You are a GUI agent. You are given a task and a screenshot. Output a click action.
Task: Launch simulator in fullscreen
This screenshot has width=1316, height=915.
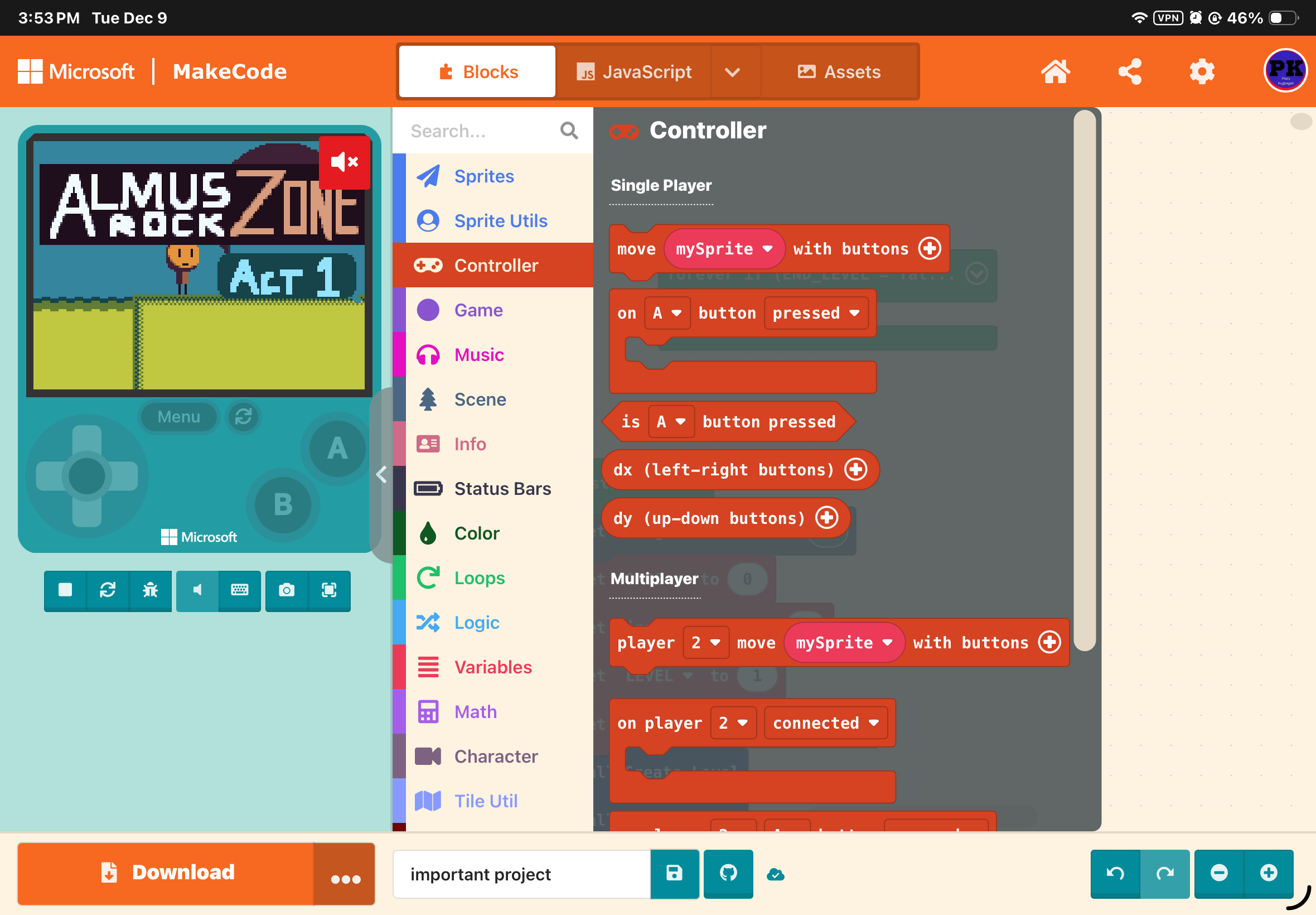coord(329,590)
